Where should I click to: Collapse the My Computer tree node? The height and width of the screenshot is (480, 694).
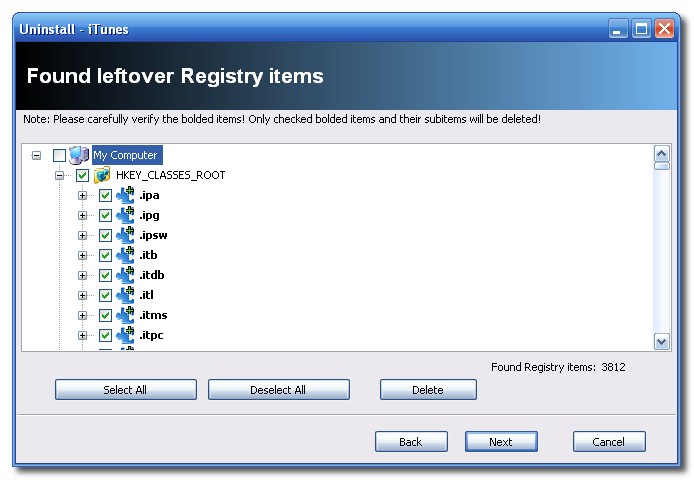point(36,155)
